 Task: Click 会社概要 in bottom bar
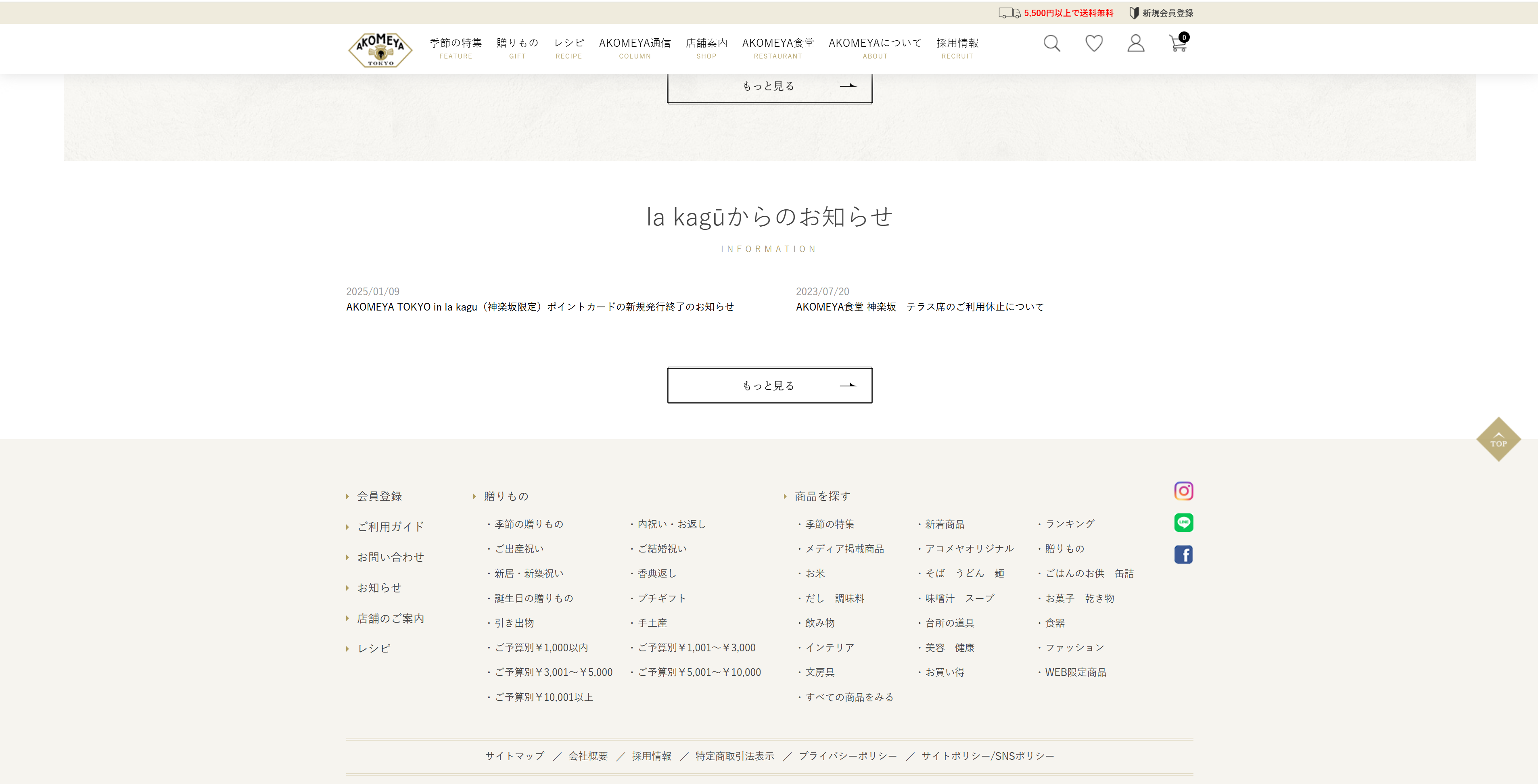(x=587, y=756)
